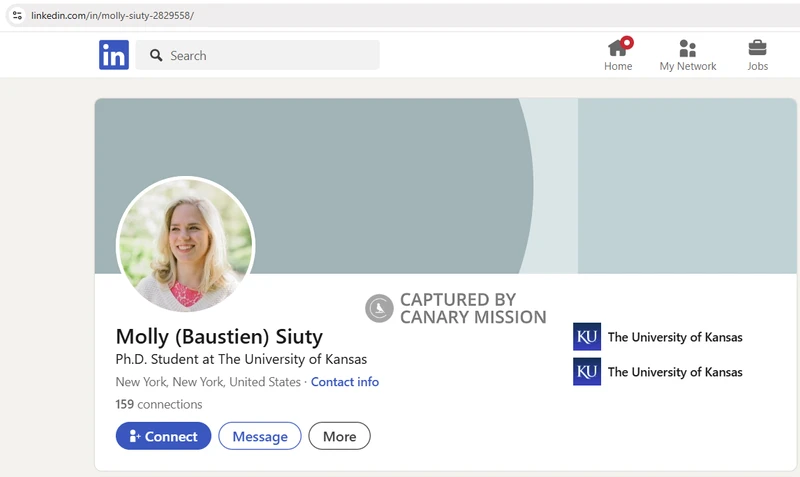The width and height of the screenshot is (800, 477).
Task: Click inside the Search input field
Action: (258, 55)
